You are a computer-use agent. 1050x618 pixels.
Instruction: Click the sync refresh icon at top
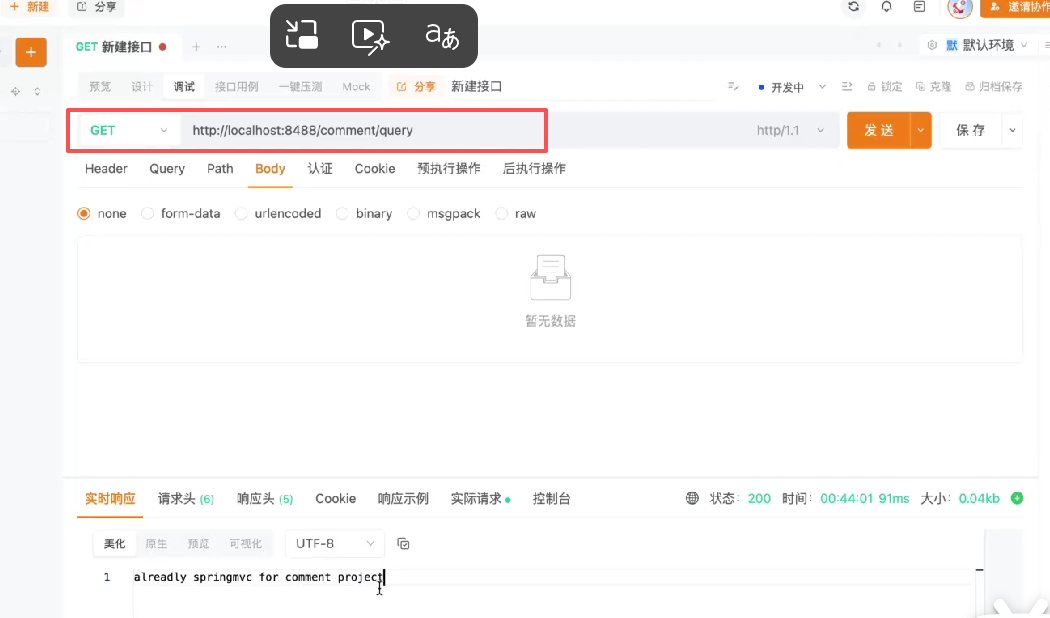(853, 7)
